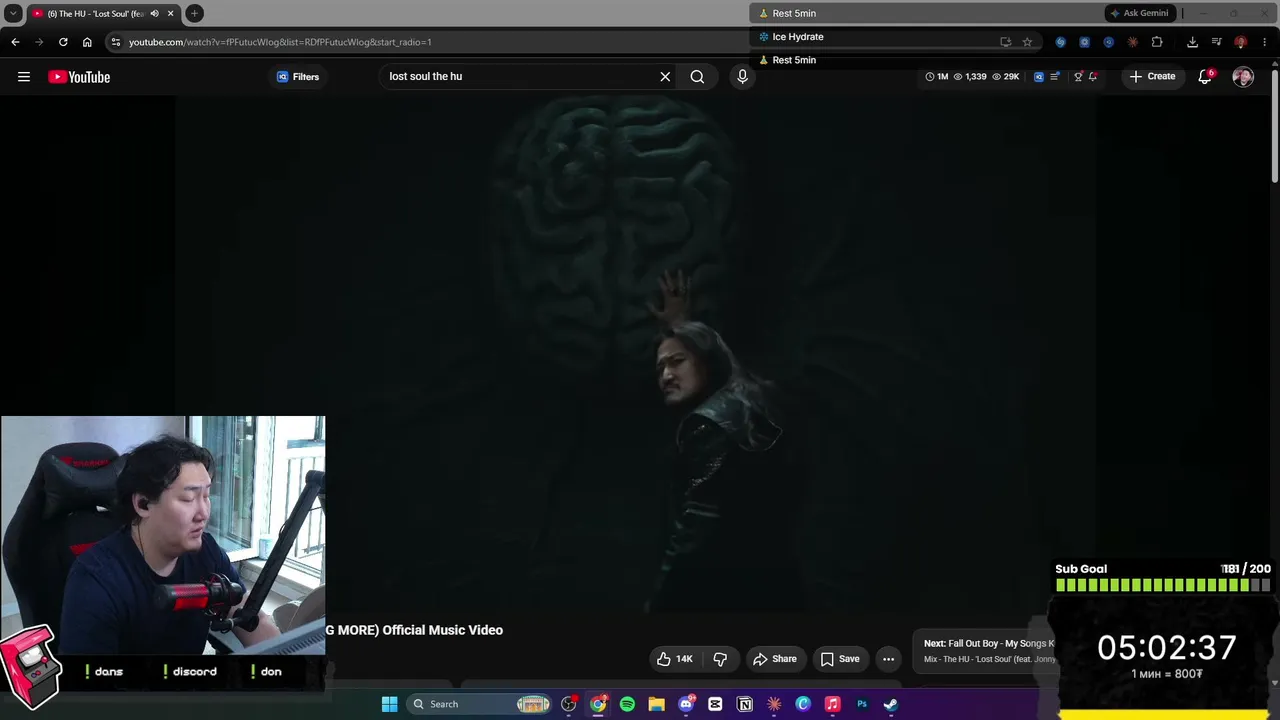Open Apple Music from the taskbar
1280x720 pixels.
click(x=832, y=704)
